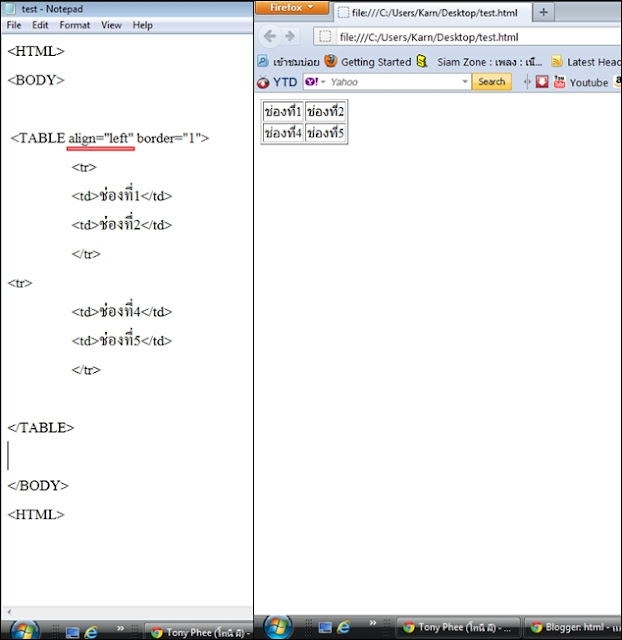Viewport: 622px width, 640px height.
Task: Launch Internet Explorer from left taskbar
Action: [x=91, y=632]
